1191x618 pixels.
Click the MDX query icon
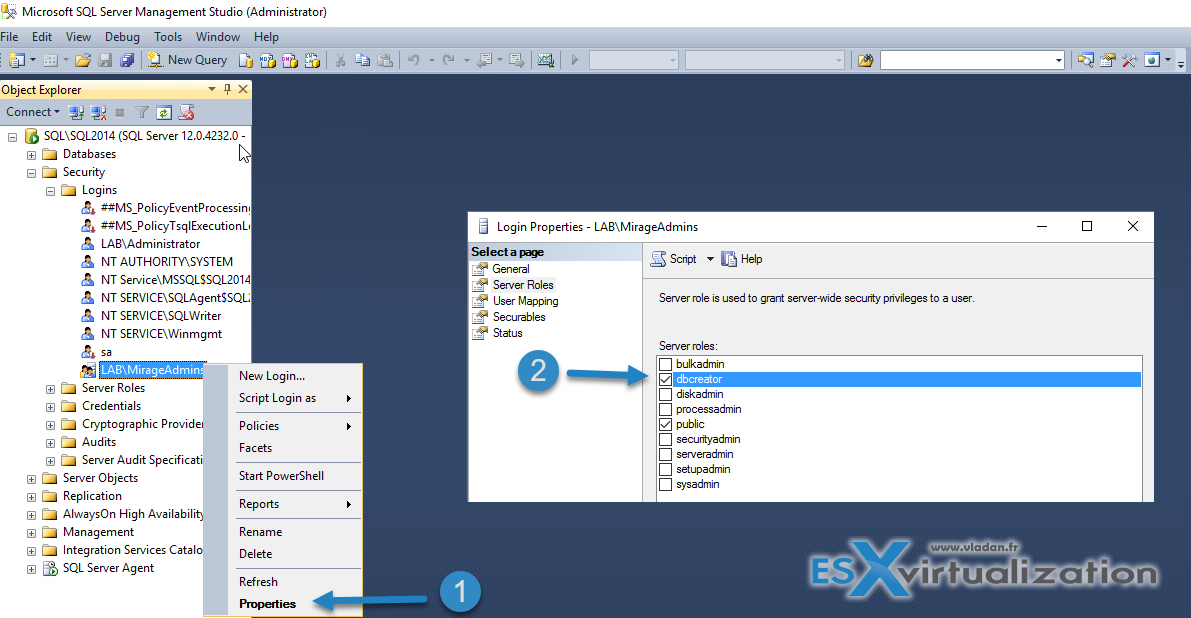(267, 60)
